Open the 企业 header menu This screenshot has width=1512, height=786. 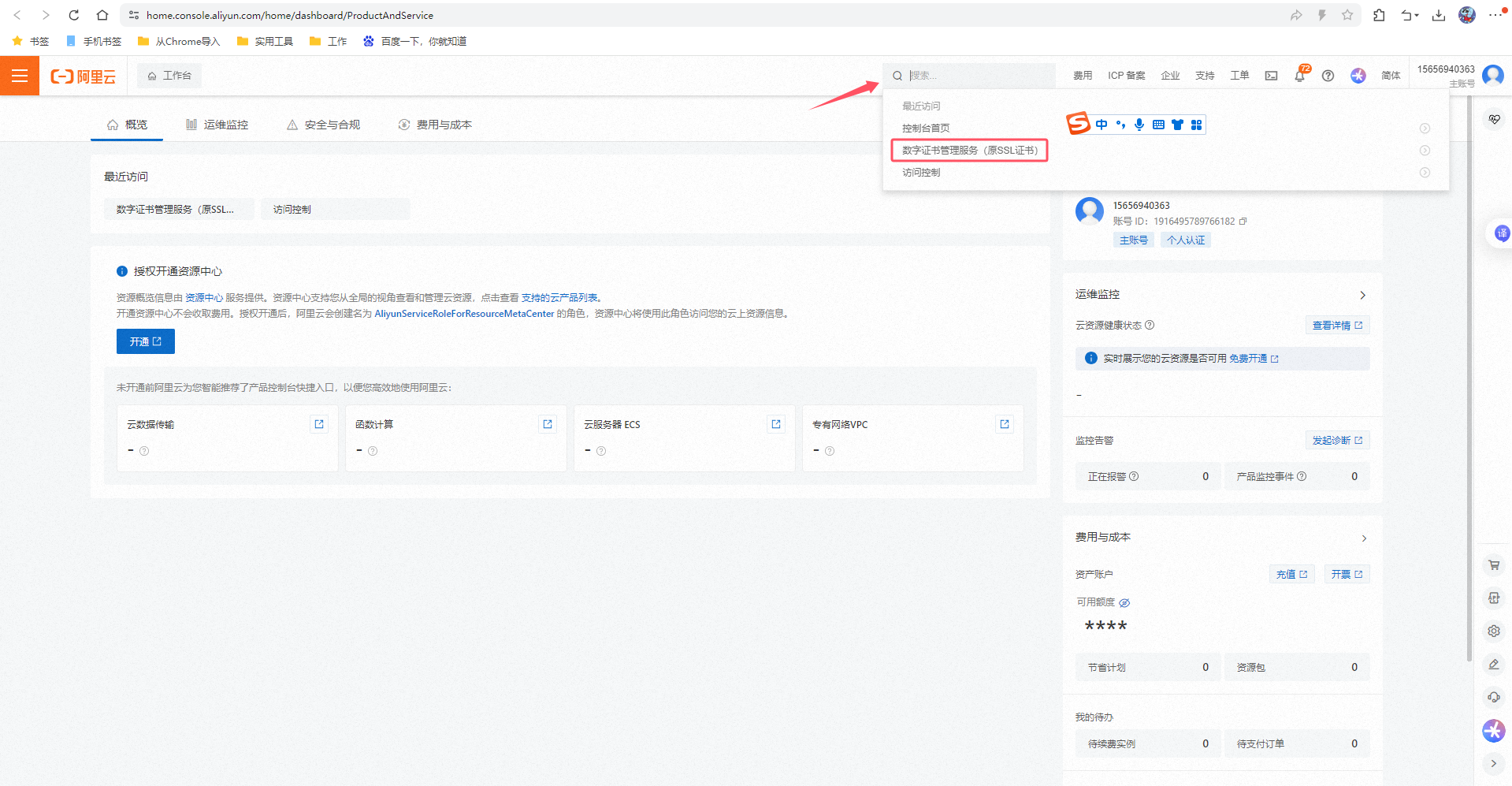1170,76
